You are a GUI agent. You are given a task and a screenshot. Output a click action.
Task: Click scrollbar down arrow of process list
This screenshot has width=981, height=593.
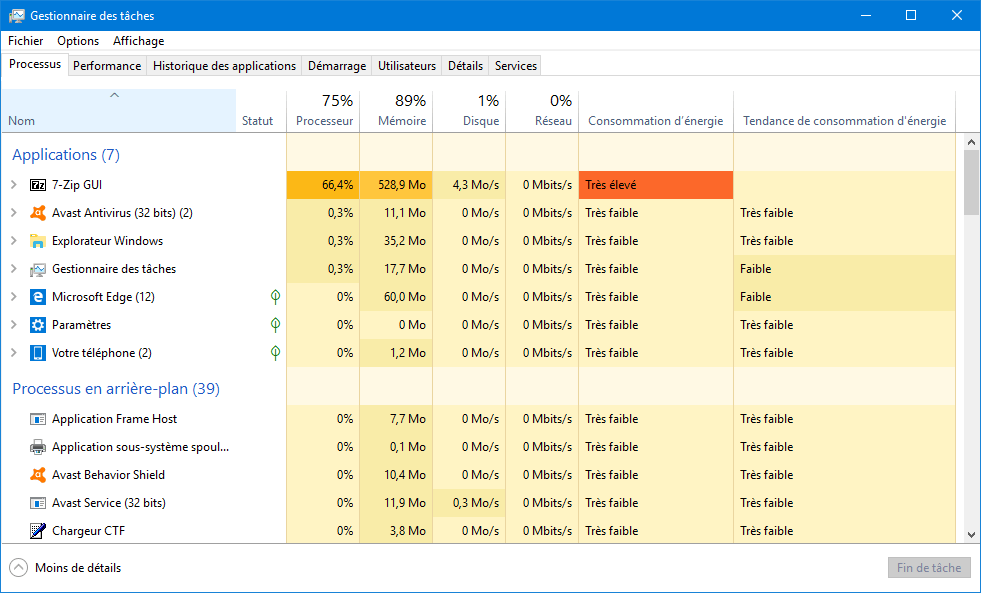(x=971, y=535)
